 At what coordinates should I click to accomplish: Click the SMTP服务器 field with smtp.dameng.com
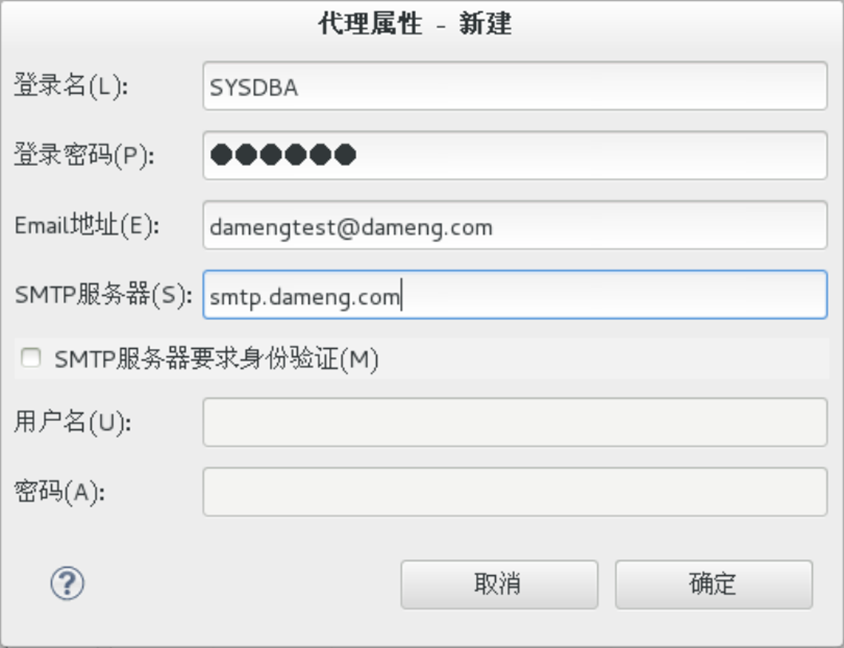point(515,294)
